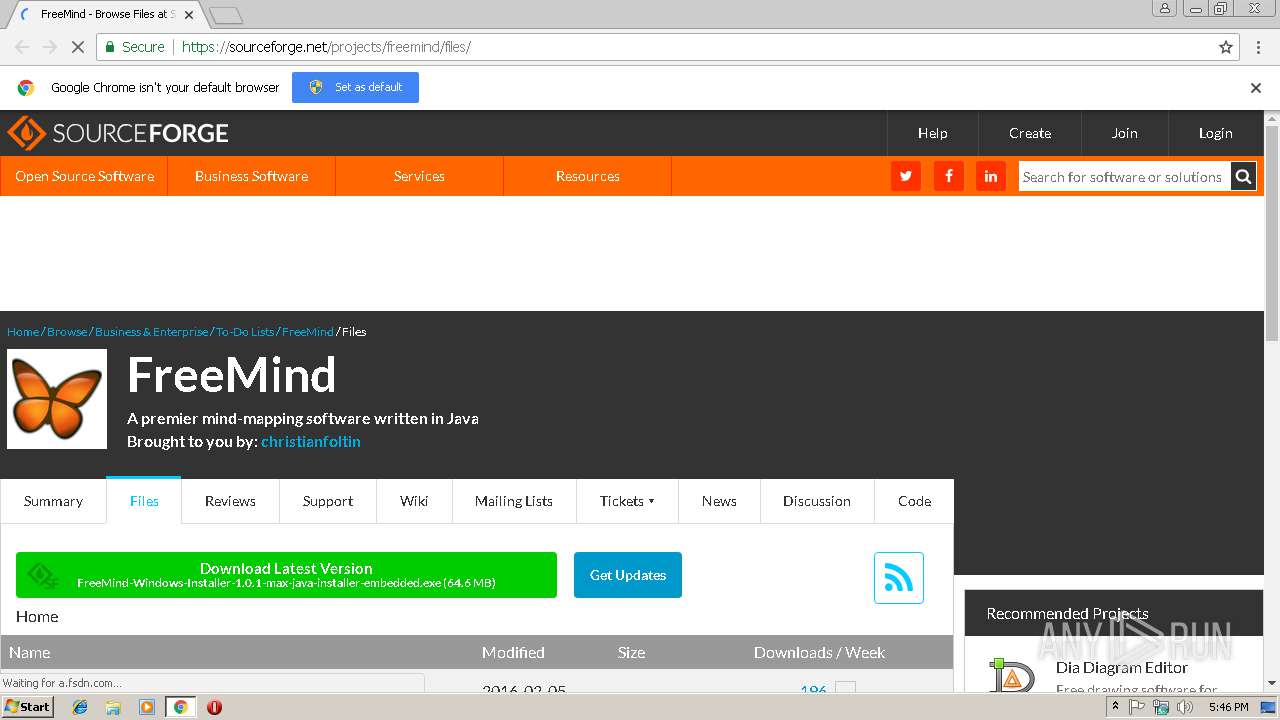
Task: Open the Login link
Action: 1215,133
